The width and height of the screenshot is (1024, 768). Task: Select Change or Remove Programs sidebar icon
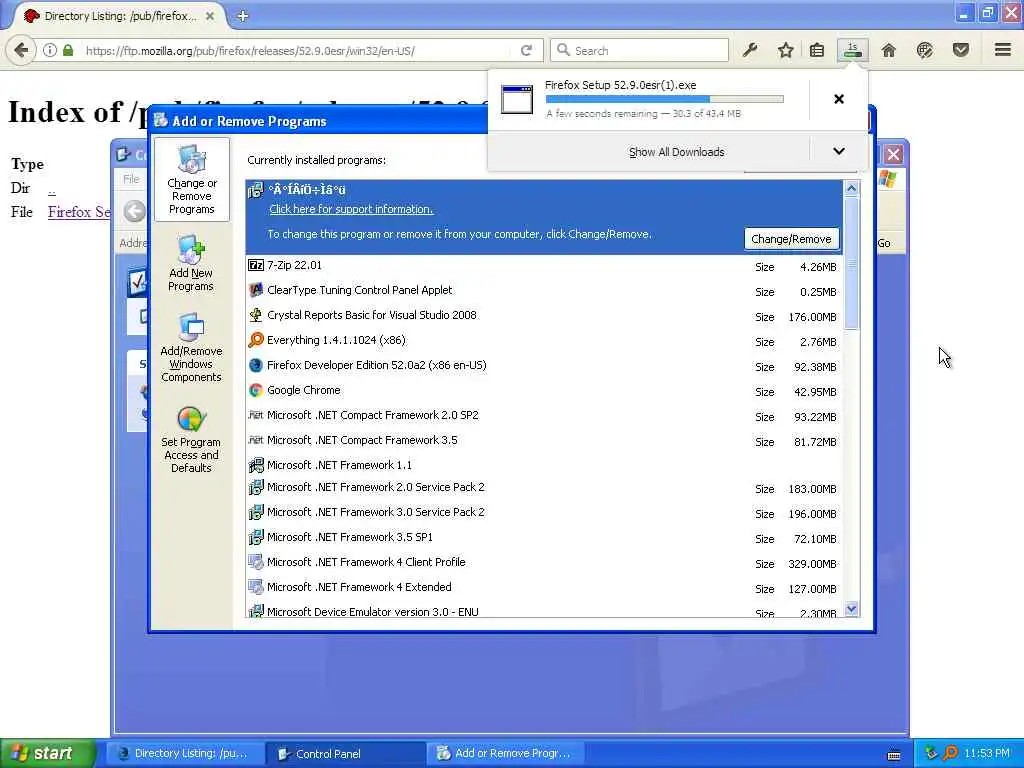tap(191, 179)
